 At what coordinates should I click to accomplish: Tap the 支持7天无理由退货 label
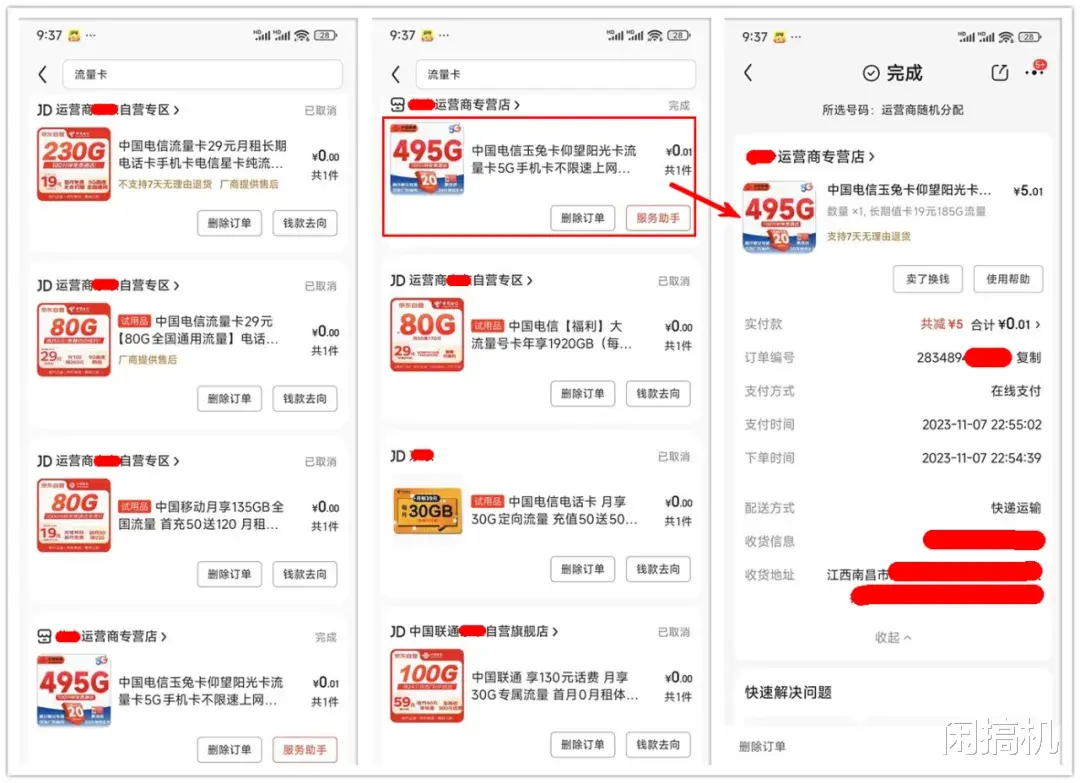click(869, 237)
